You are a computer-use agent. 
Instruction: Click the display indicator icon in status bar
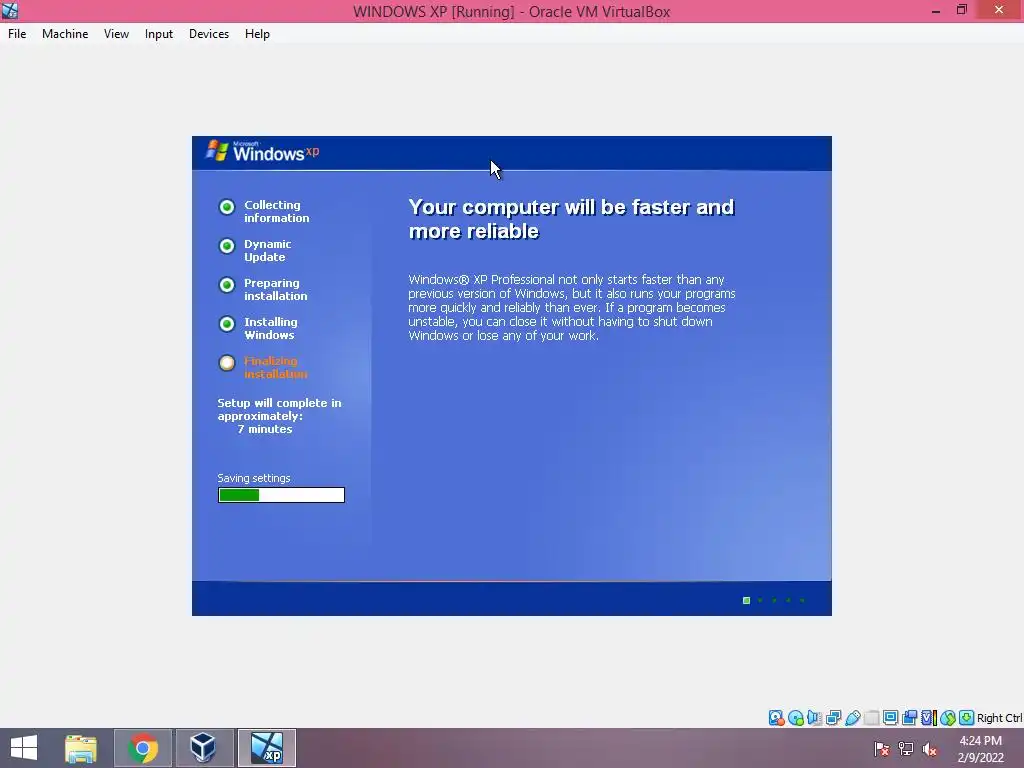pyautogui.click(x=890, y=718)
